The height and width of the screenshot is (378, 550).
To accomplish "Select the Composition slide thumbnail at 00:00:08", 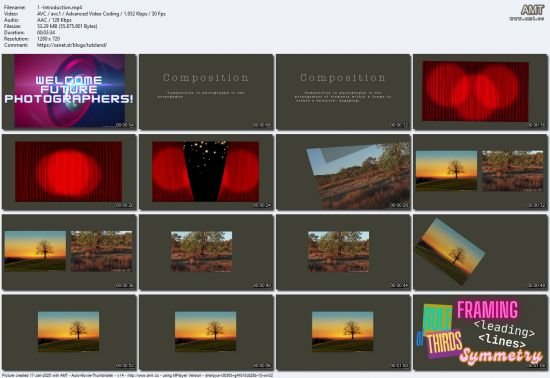I will point(206,92).
